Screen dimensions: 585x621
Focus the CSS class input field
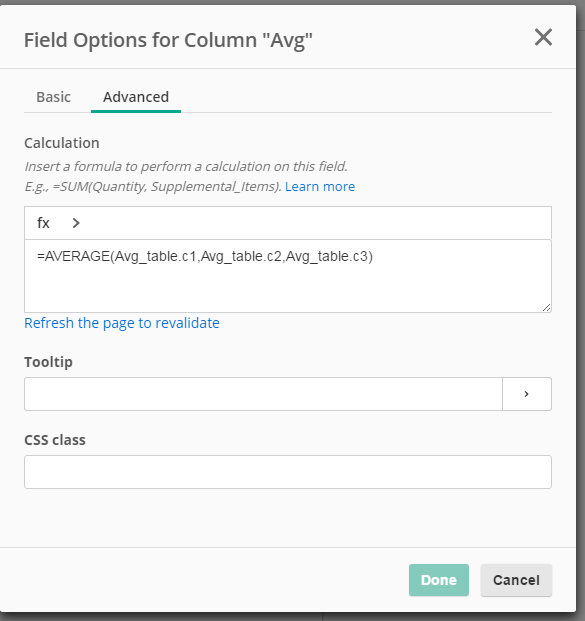point(288,472)
